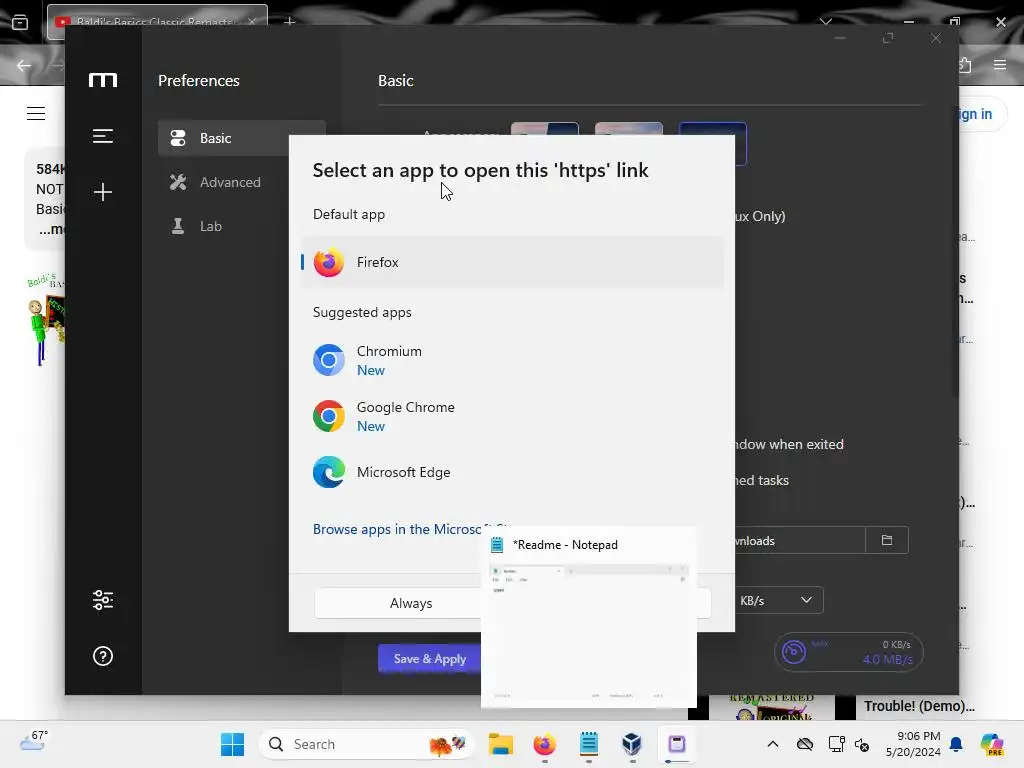Click the taskbar Search box
This screenshot has height=768, width=1024.
(367, 744)
